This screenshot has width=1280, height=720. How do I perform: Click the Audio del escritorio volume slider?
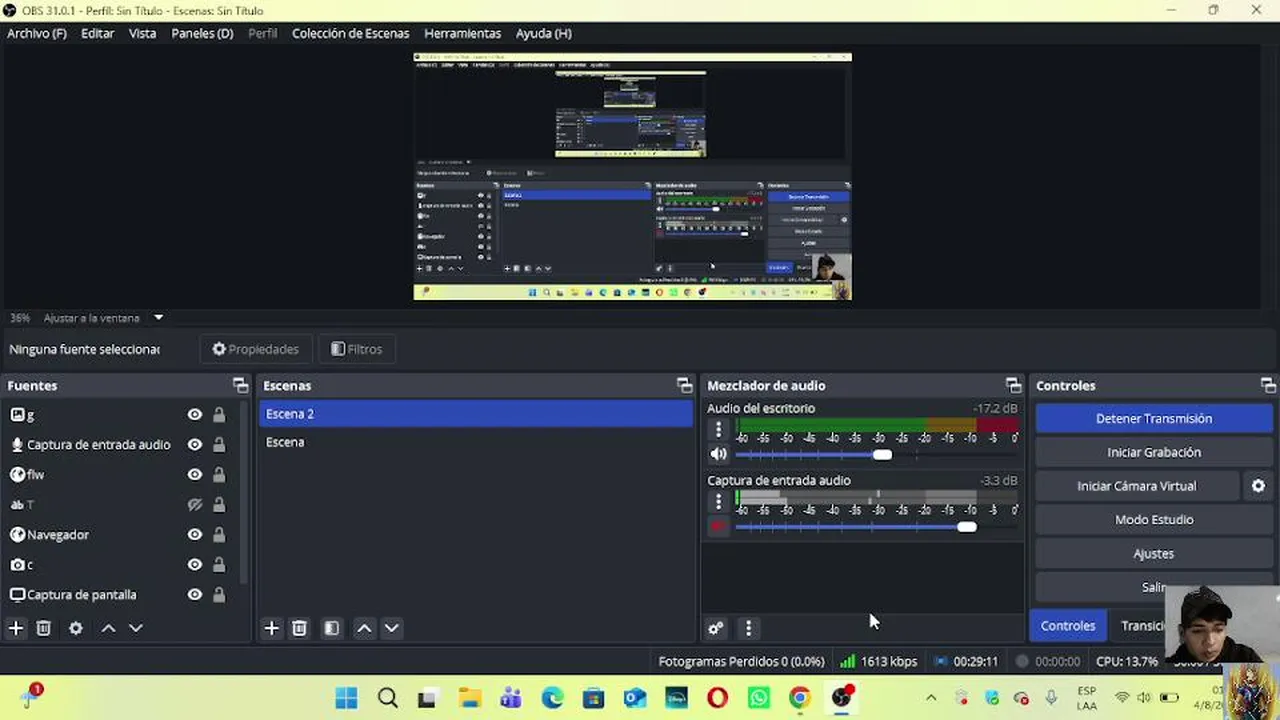(876, 455)
